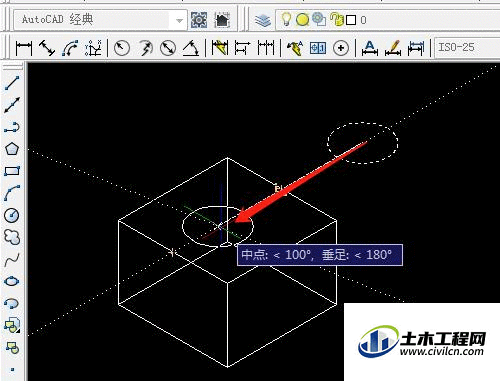The width and height of the screenshot is (500, 381).
Task: Open the layer 0 dropdown list
Action: point(388,20)
